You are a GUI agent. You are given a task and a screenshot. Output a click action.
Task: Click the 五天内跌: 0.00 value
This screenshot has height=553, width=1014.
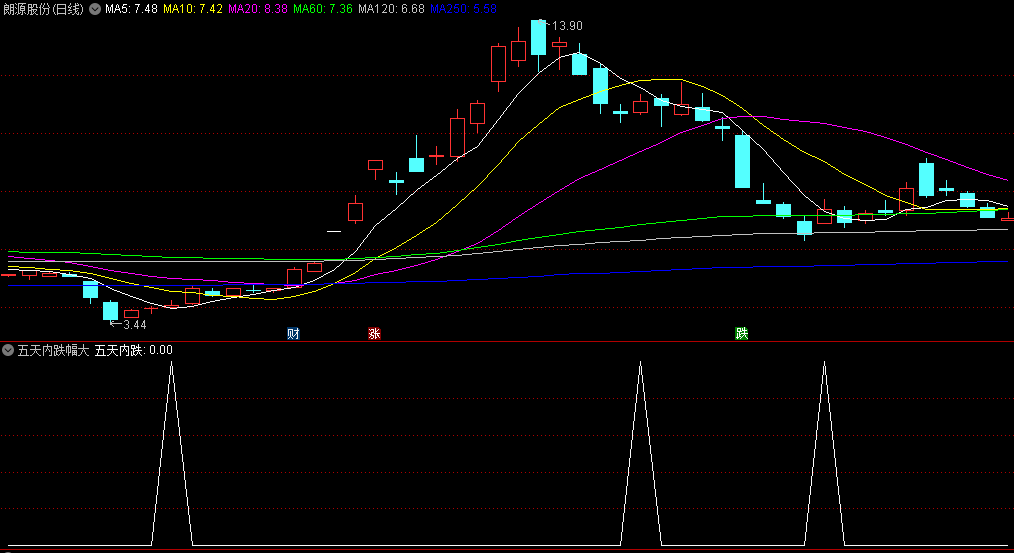(134, 351)
